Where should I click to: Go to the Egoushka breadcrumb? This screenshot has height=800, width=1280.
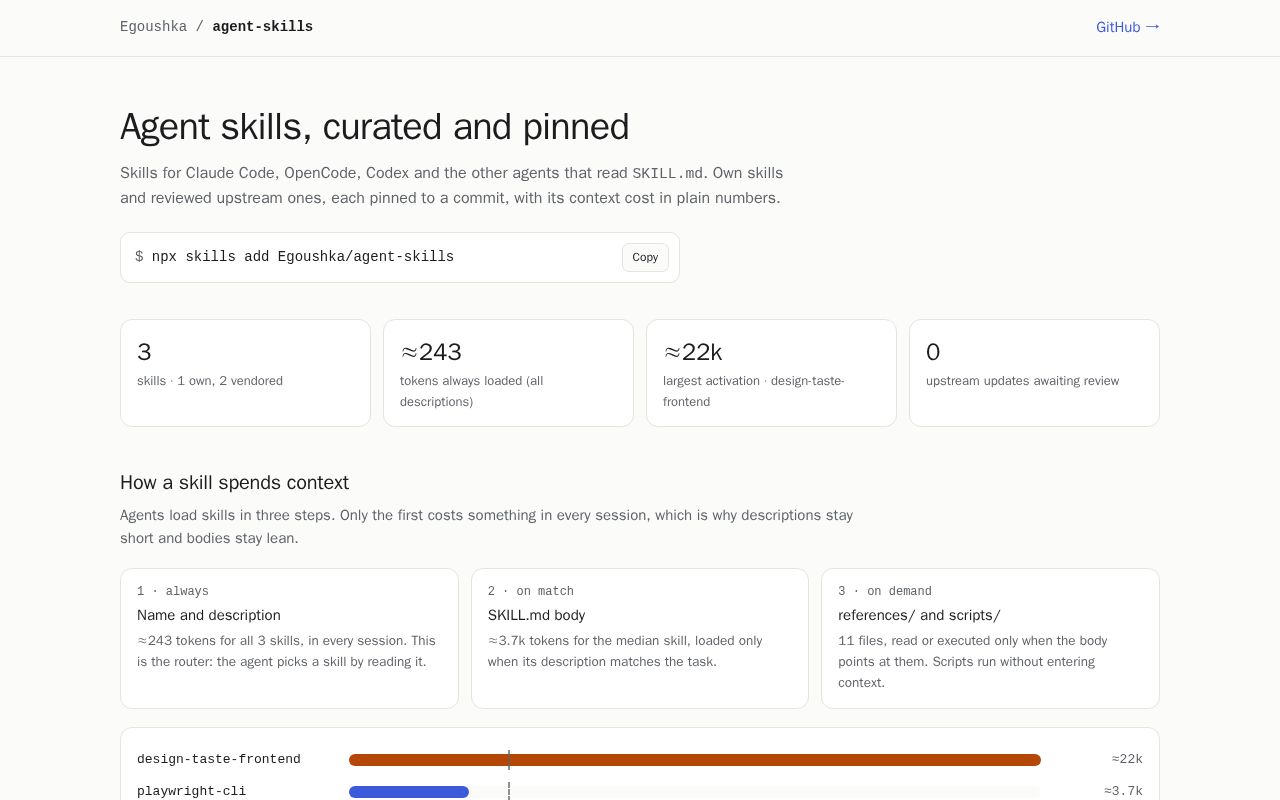coord(153,27)
